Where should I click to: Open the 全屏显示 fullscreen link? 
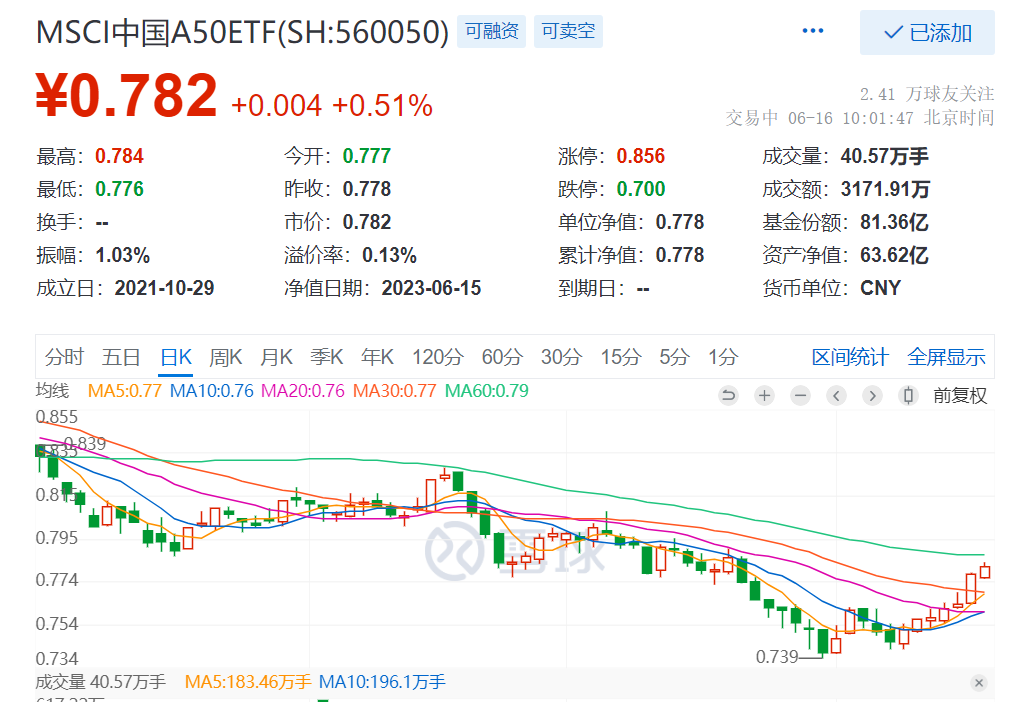[946, 357]
